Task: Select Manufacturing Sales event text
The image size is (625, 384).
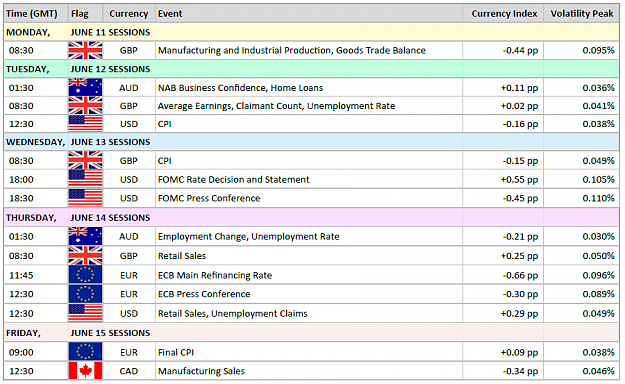Action: (201, 371)
